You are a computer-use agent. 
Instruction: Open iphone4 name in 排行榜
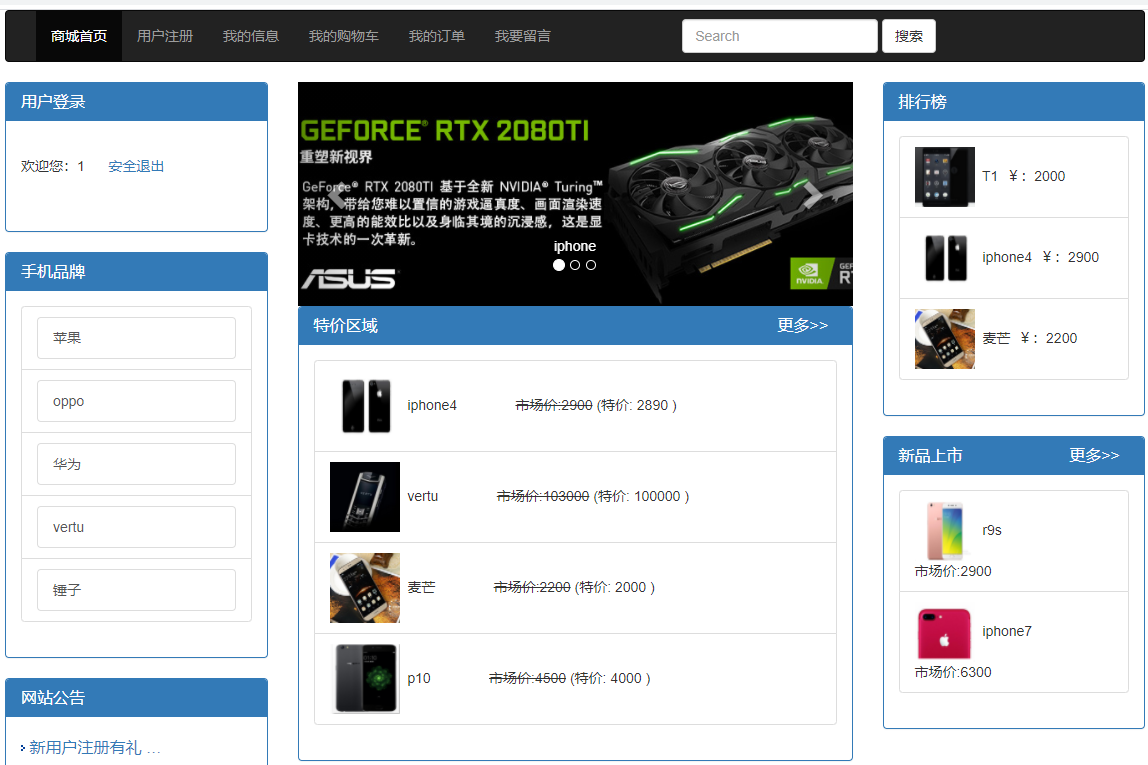click(1007, 258)
